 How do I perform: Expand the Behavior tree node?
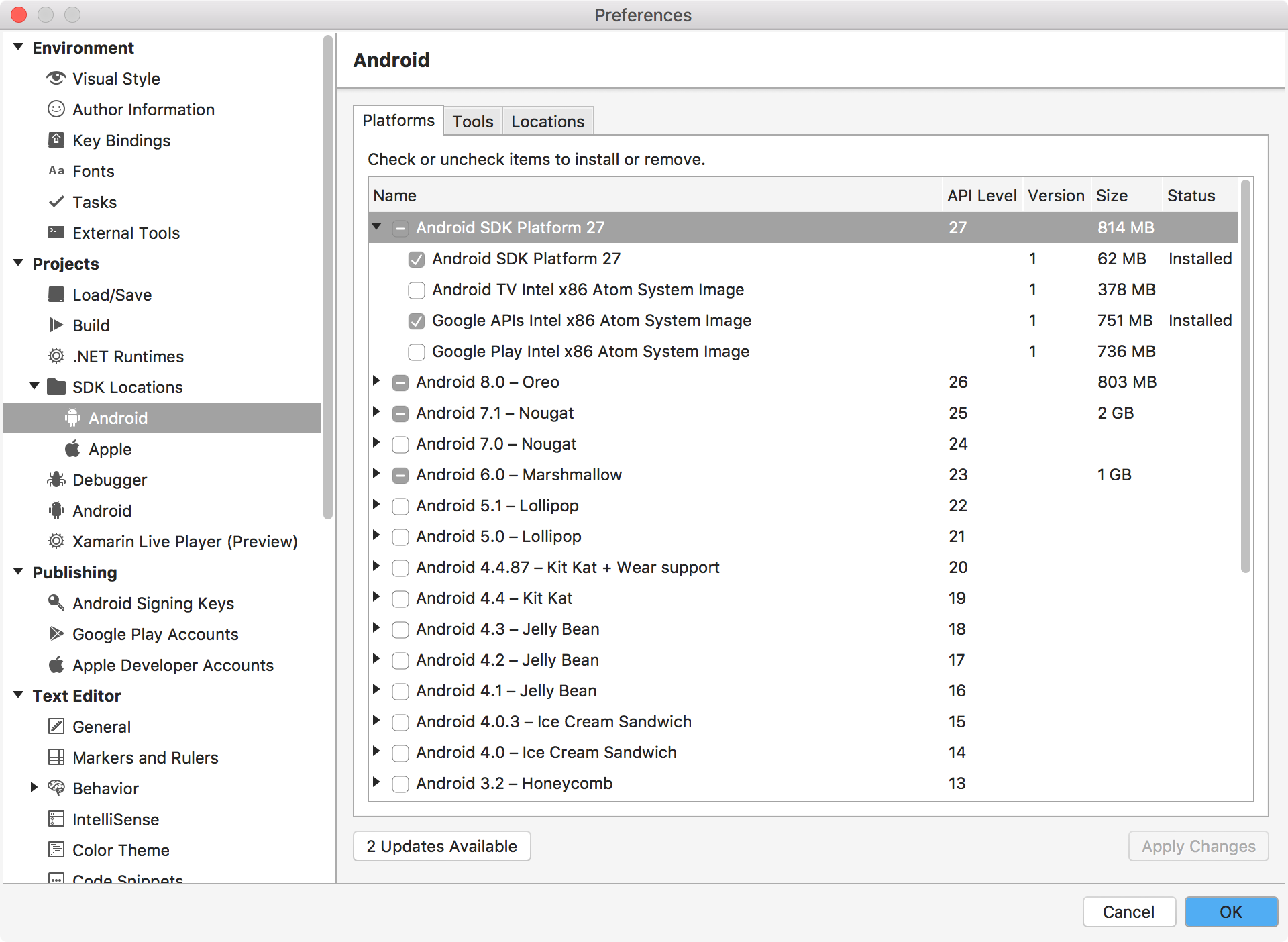(34, 788)
